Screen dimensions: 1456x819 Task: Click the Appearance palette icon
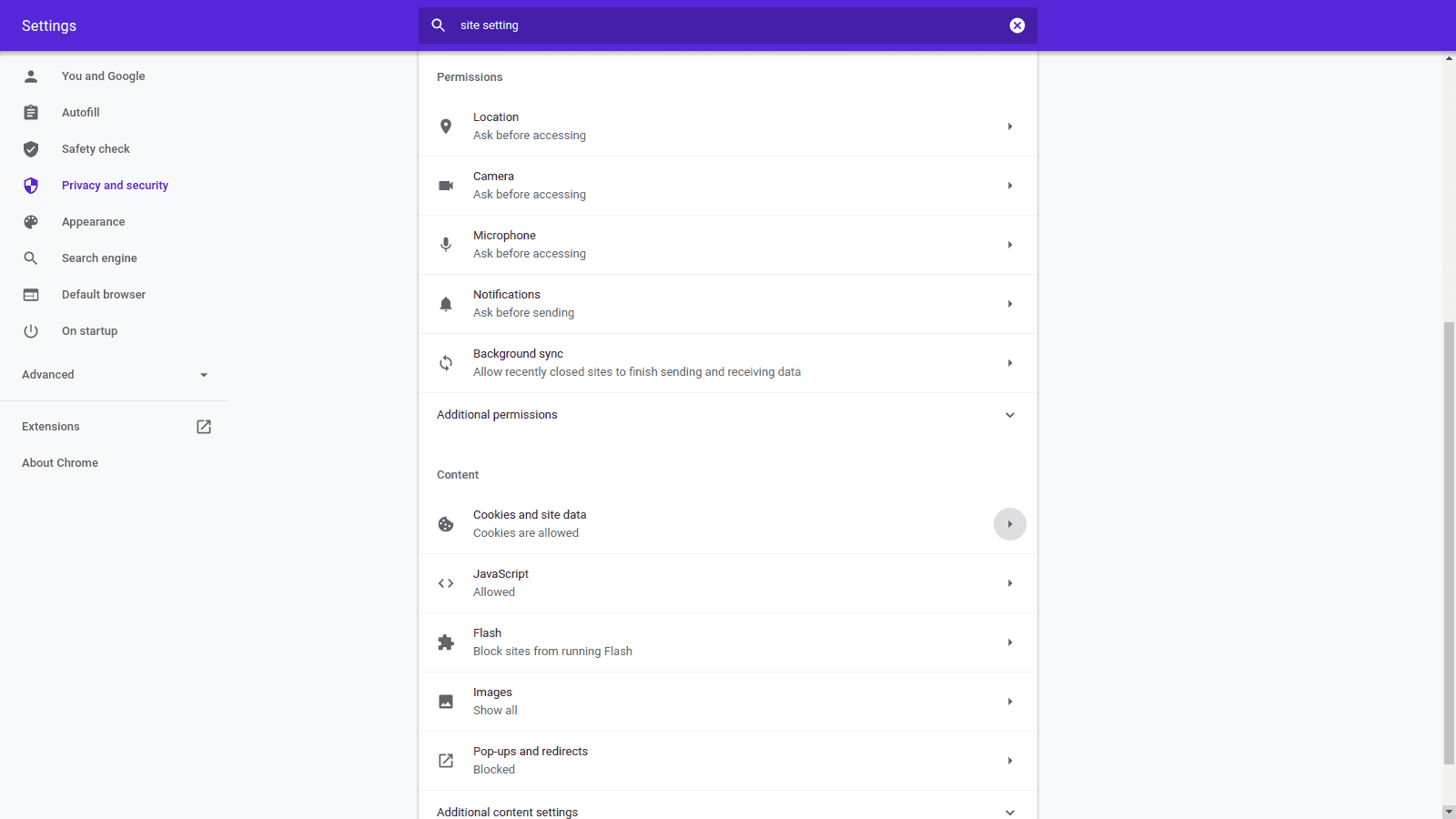[31, 222]
